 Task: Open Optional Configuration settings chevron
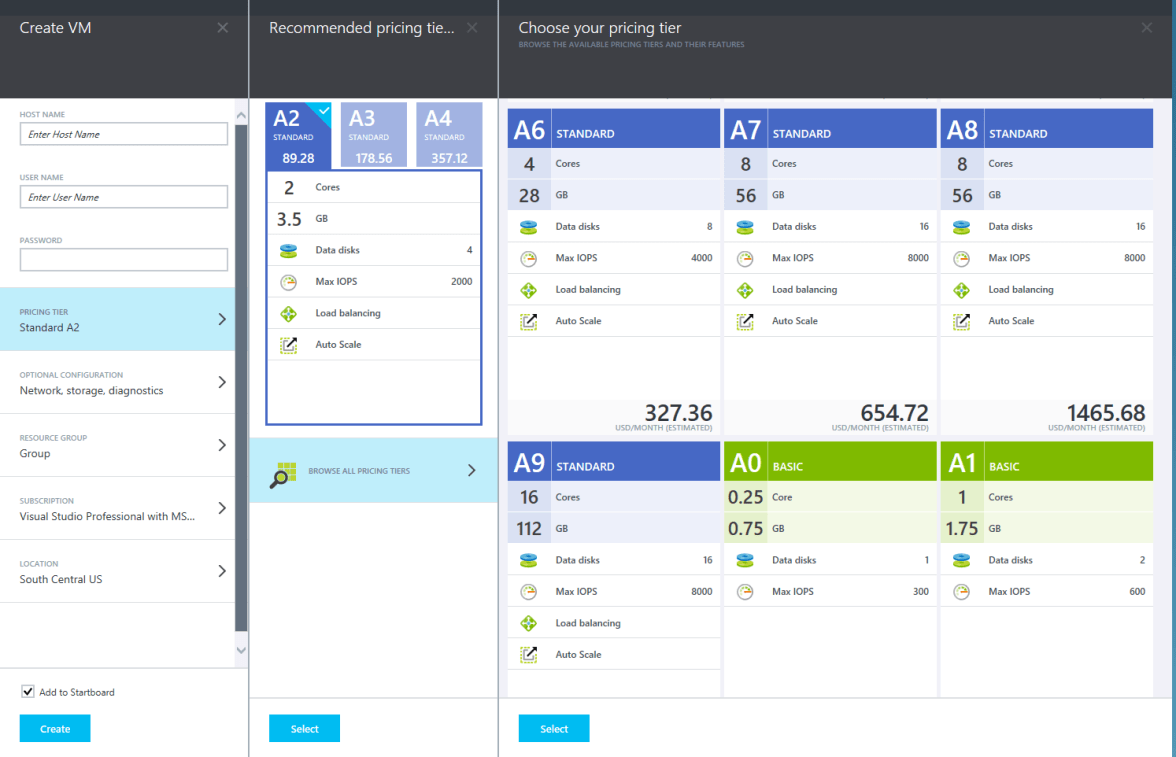point(222,382)
